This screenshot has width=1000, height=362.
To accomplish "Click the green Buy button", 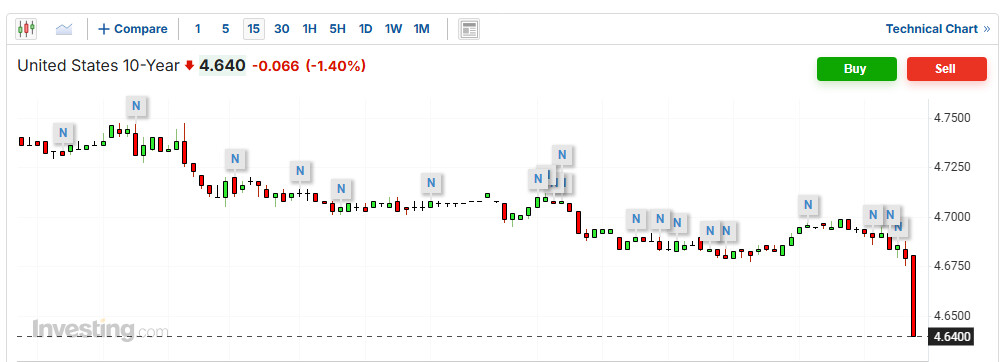I will pos(857,69).
